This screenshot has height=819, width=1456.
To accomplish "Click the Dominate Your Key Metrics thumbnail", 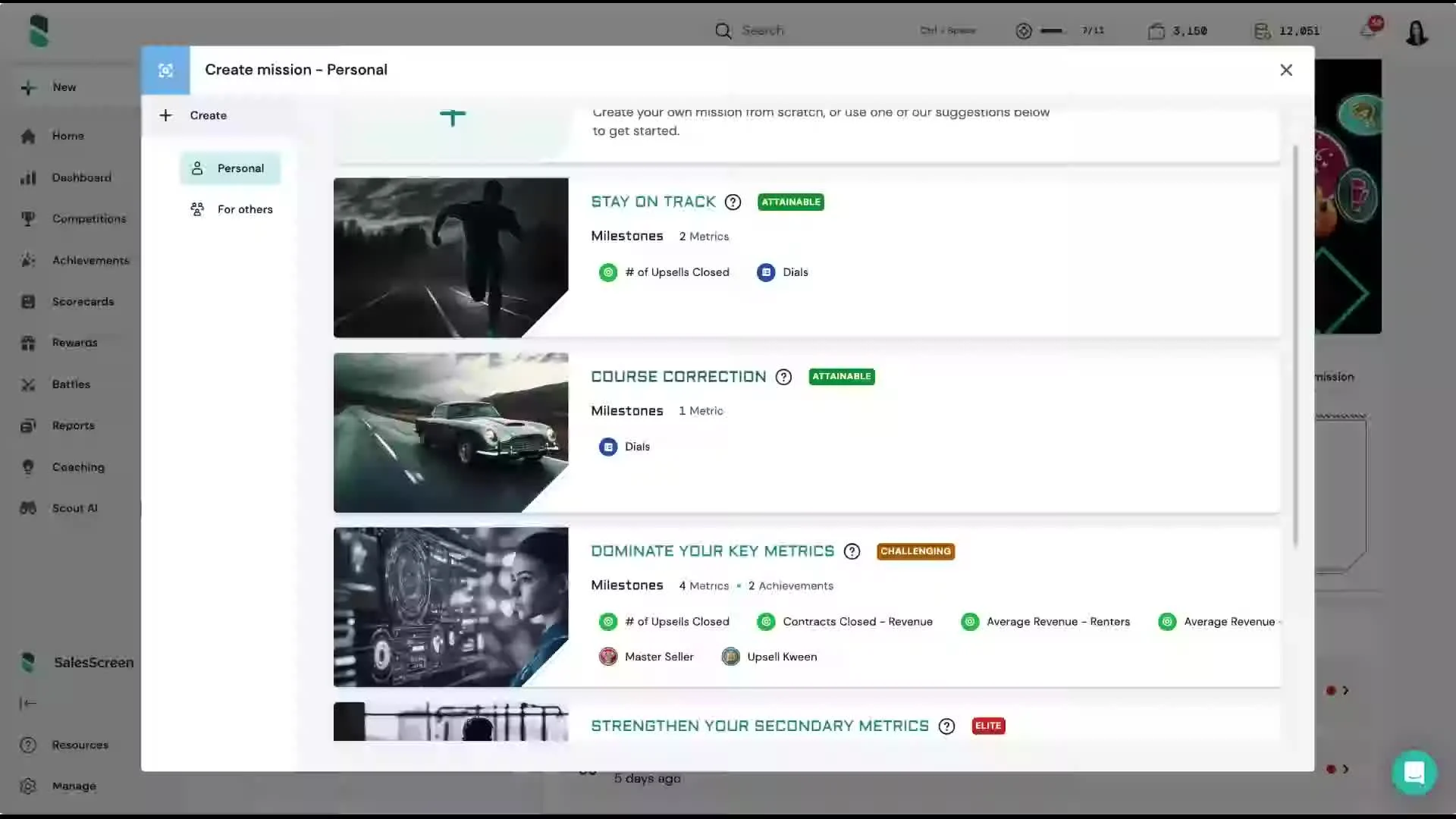I will [x=450, y=607].
